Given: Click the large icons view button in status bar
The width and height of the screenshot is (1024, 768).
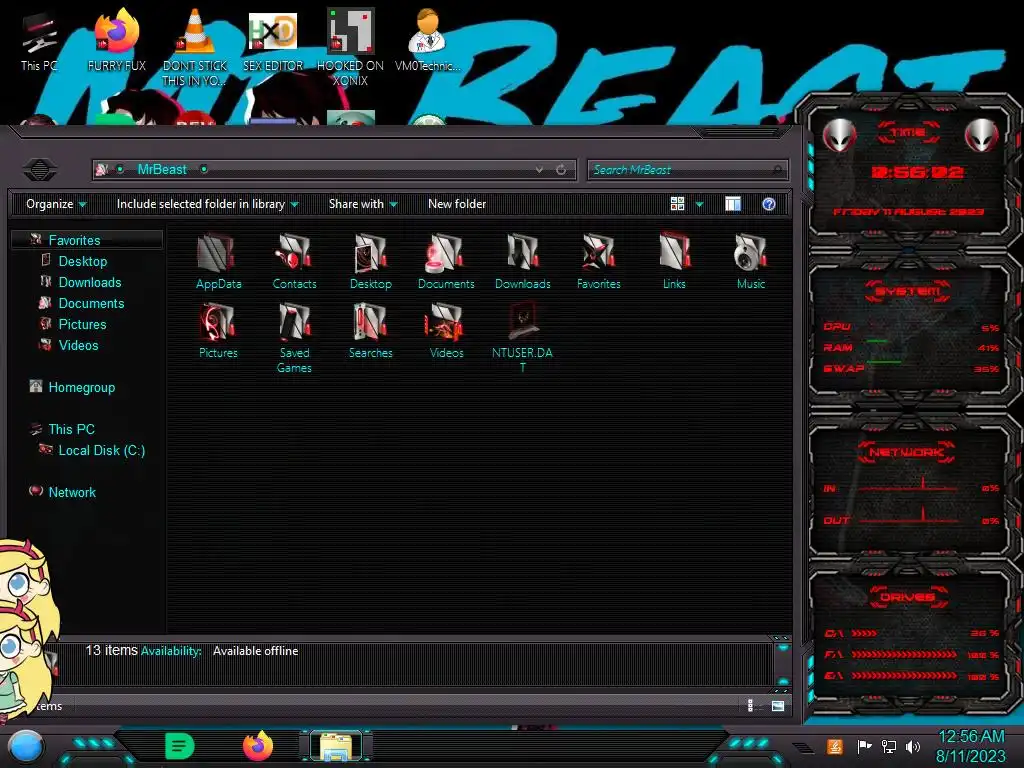Looking at the screenshot, I should click(x=777, y=706).
